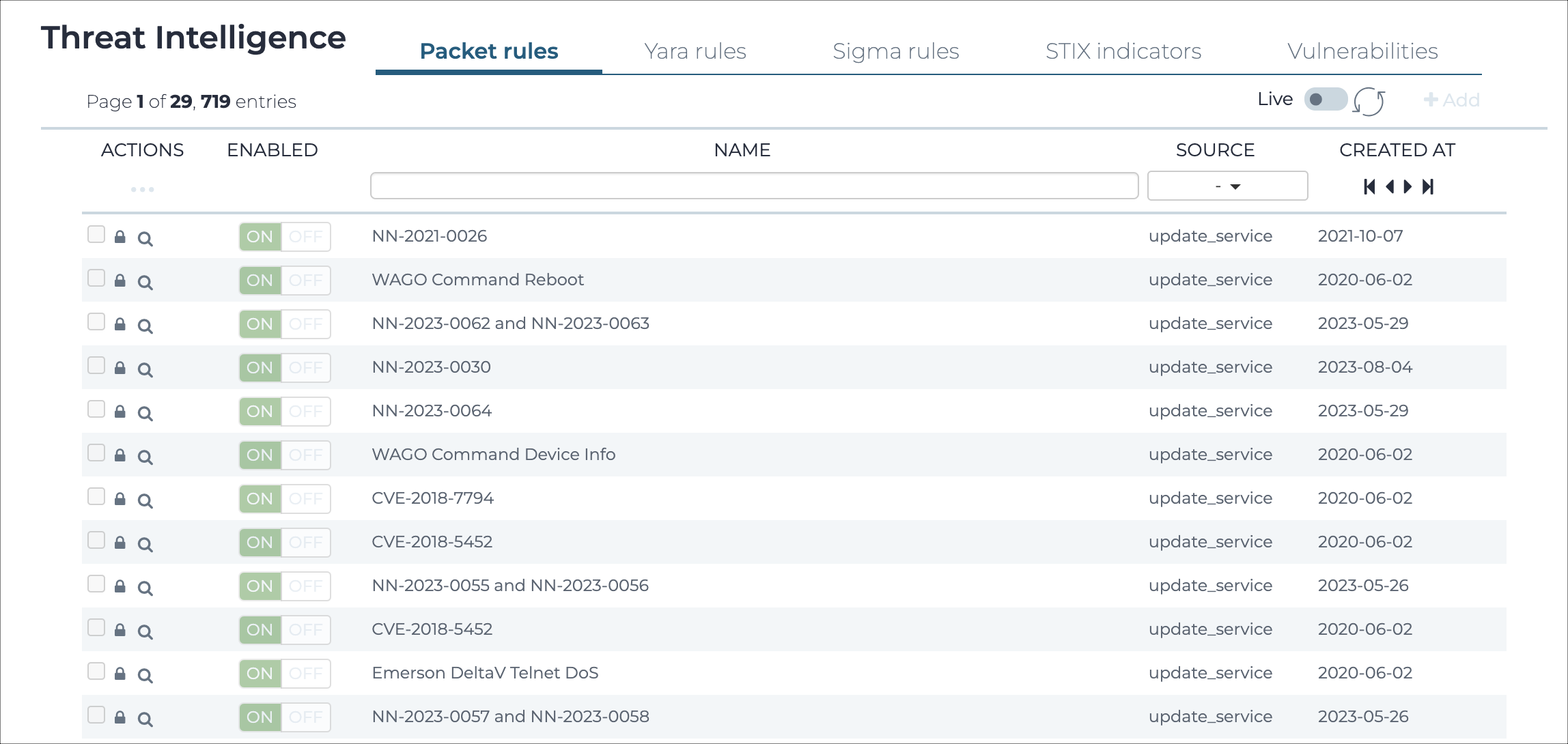Click the NAME column header
Screen dimensions: 1568x744
click(x=742, y=150)
